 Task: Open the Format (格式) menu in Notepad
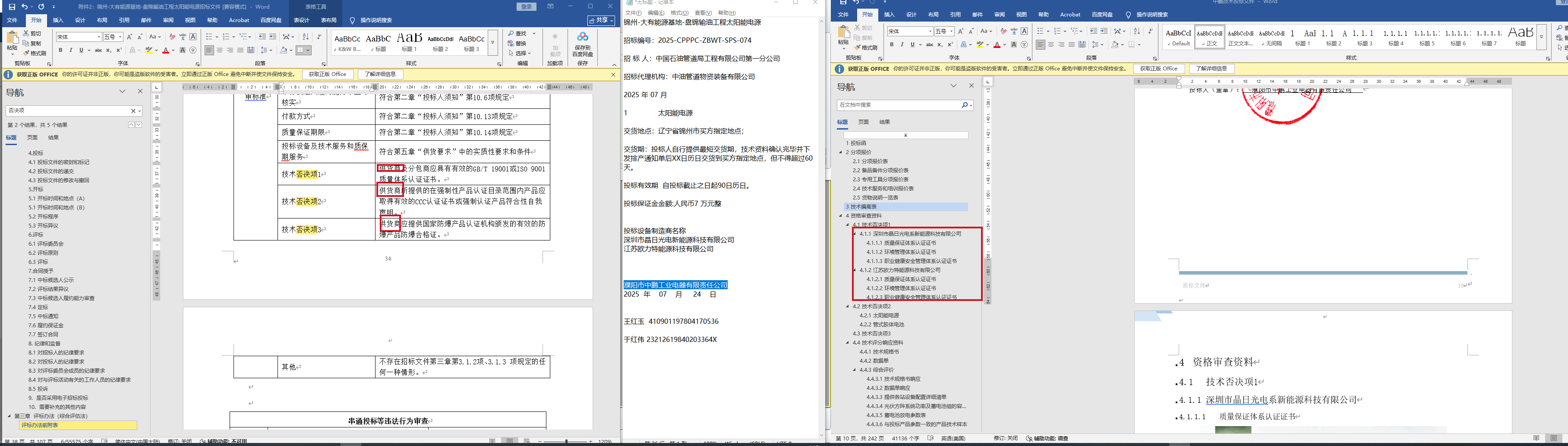pos(679,13)
